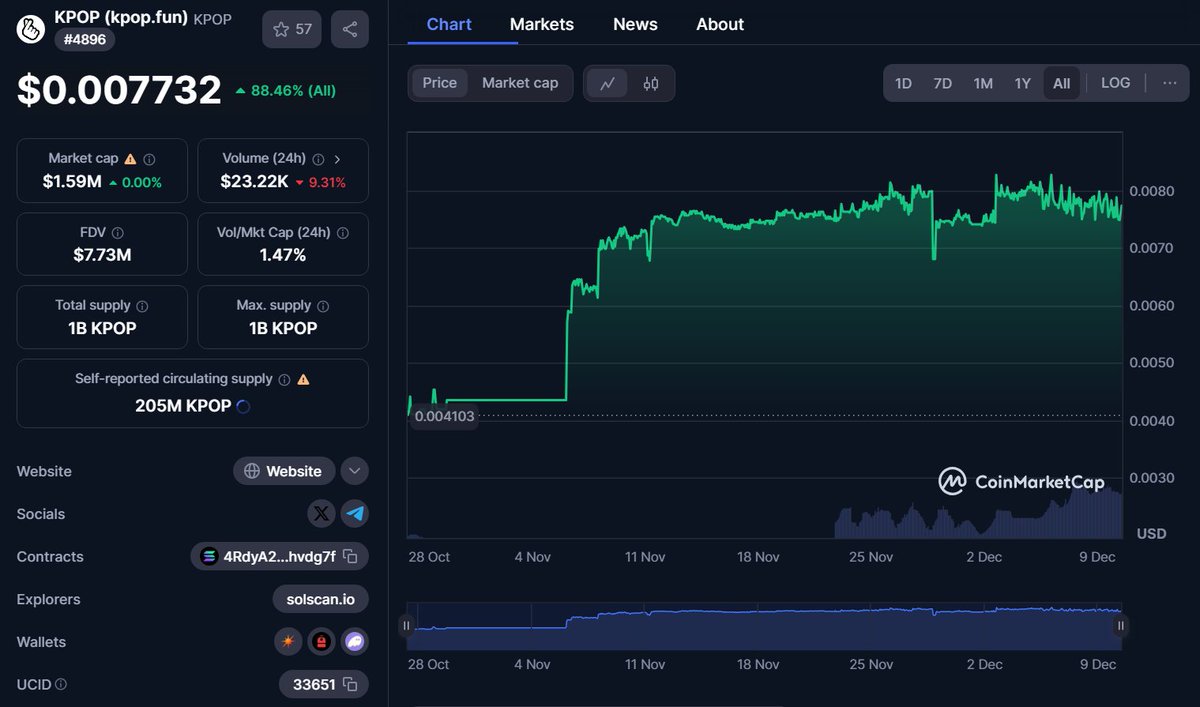Open solscan.io explorer link
The height and width of the screenshot is (707, 1200).
point(320,600)
